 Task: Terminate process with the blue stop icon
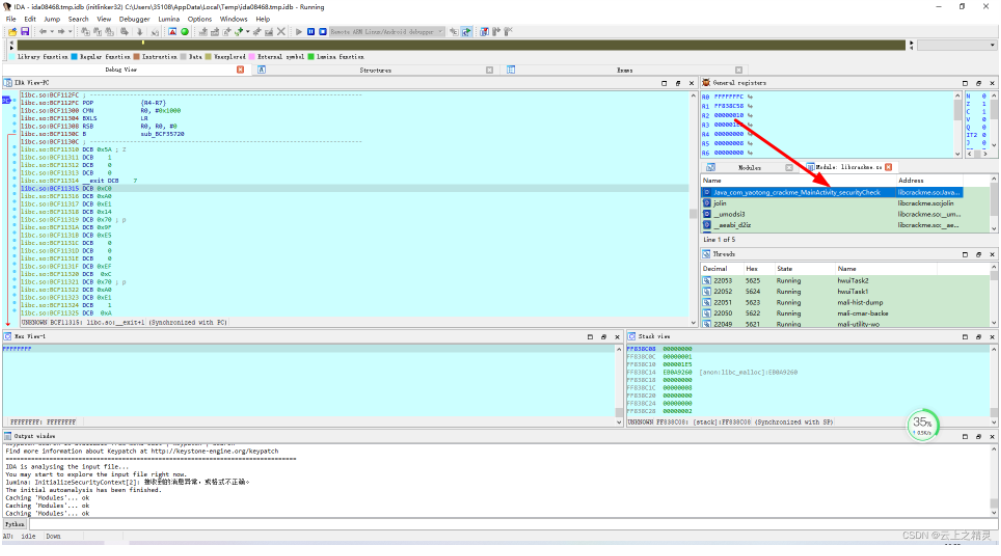pos(322,32)
